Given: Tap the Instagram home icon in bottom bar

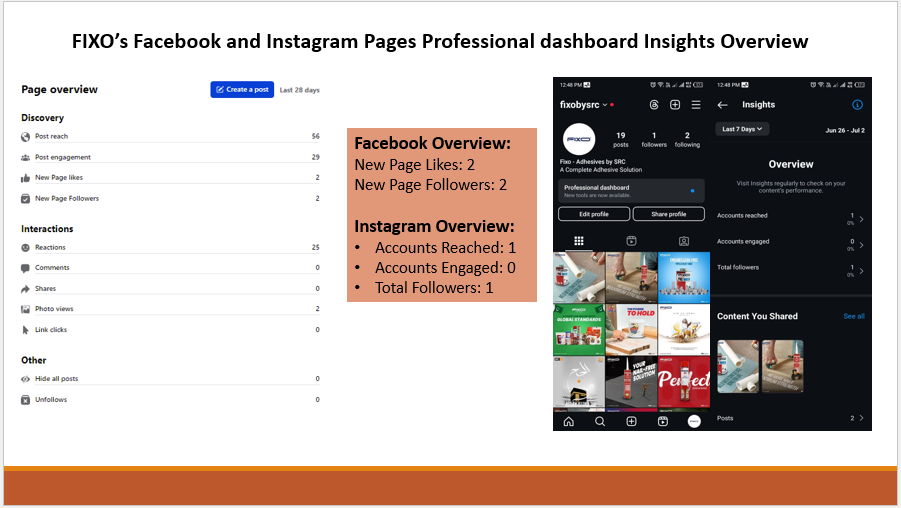Looking at the screenshot, I should [x=569, y=421].
